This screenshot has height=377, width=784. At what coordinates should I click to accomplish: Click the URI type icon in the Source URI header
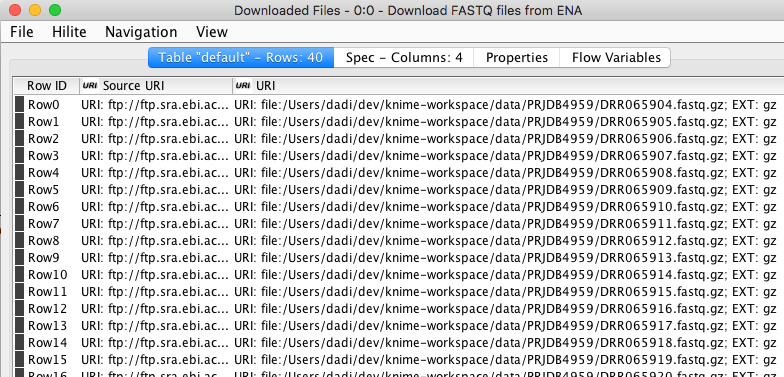click(90, 86)
